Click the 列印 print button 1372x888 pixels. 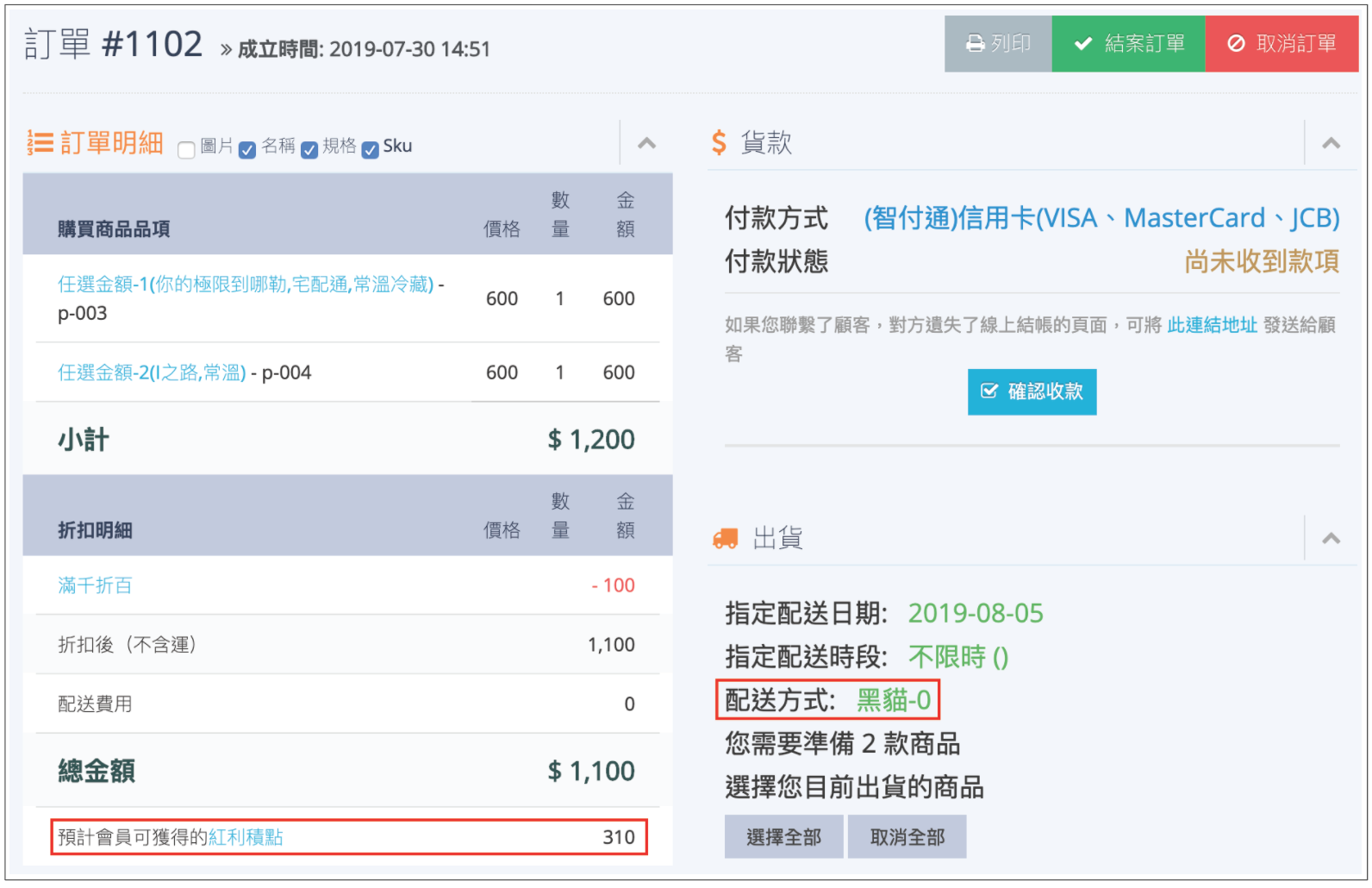click(x=998, y=43)
